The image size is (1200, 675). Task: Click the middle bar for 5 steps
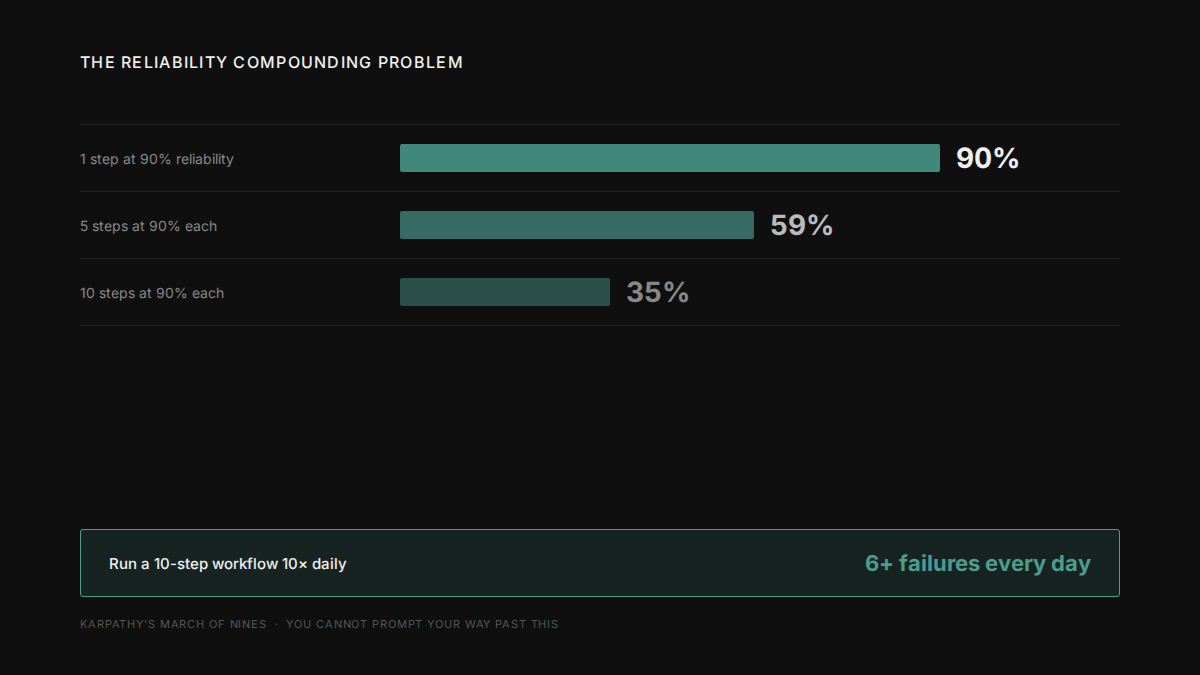click(576, 225)
